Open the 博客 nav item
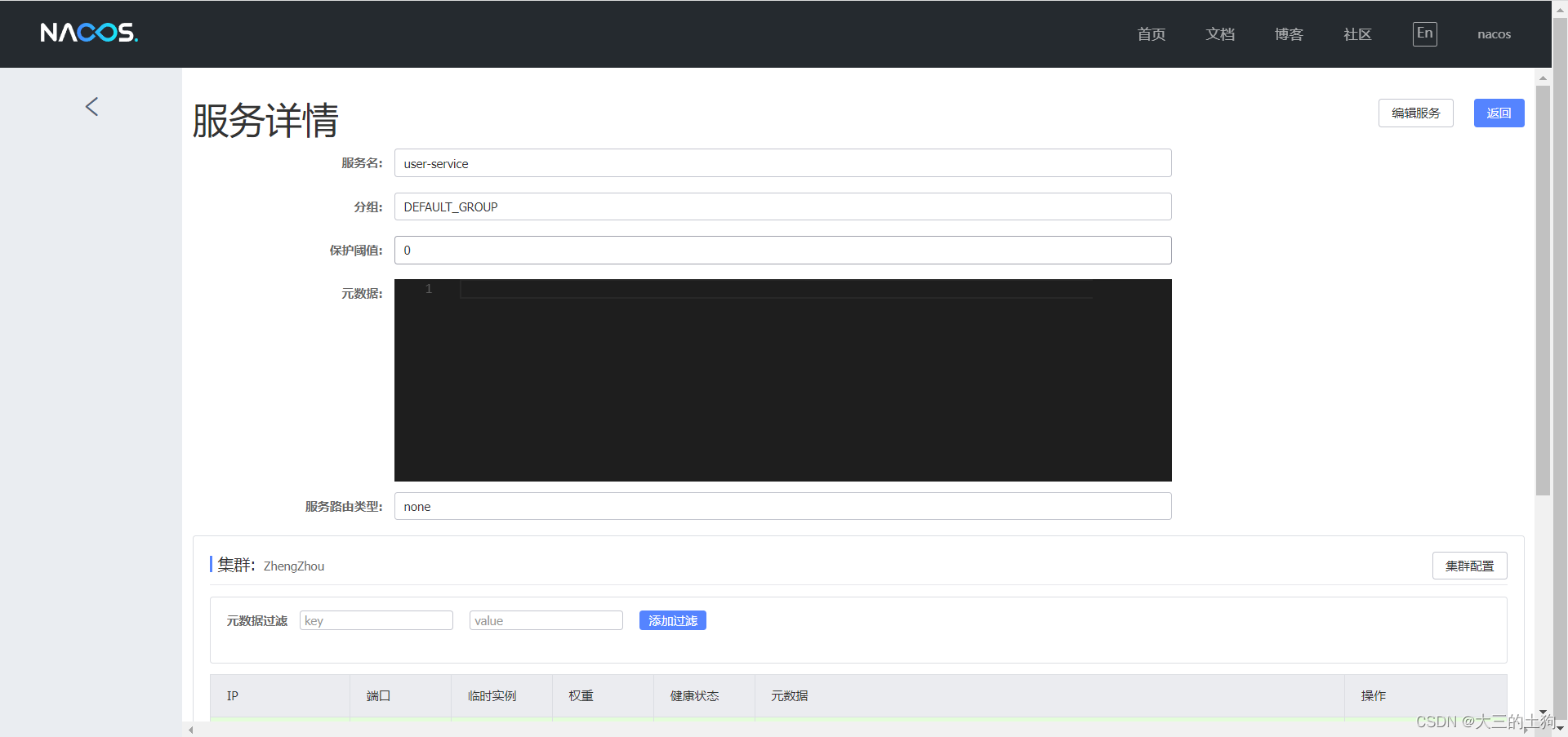Screen dimensions: 1568x737 pyautogui.click(x=1289, y=34)
